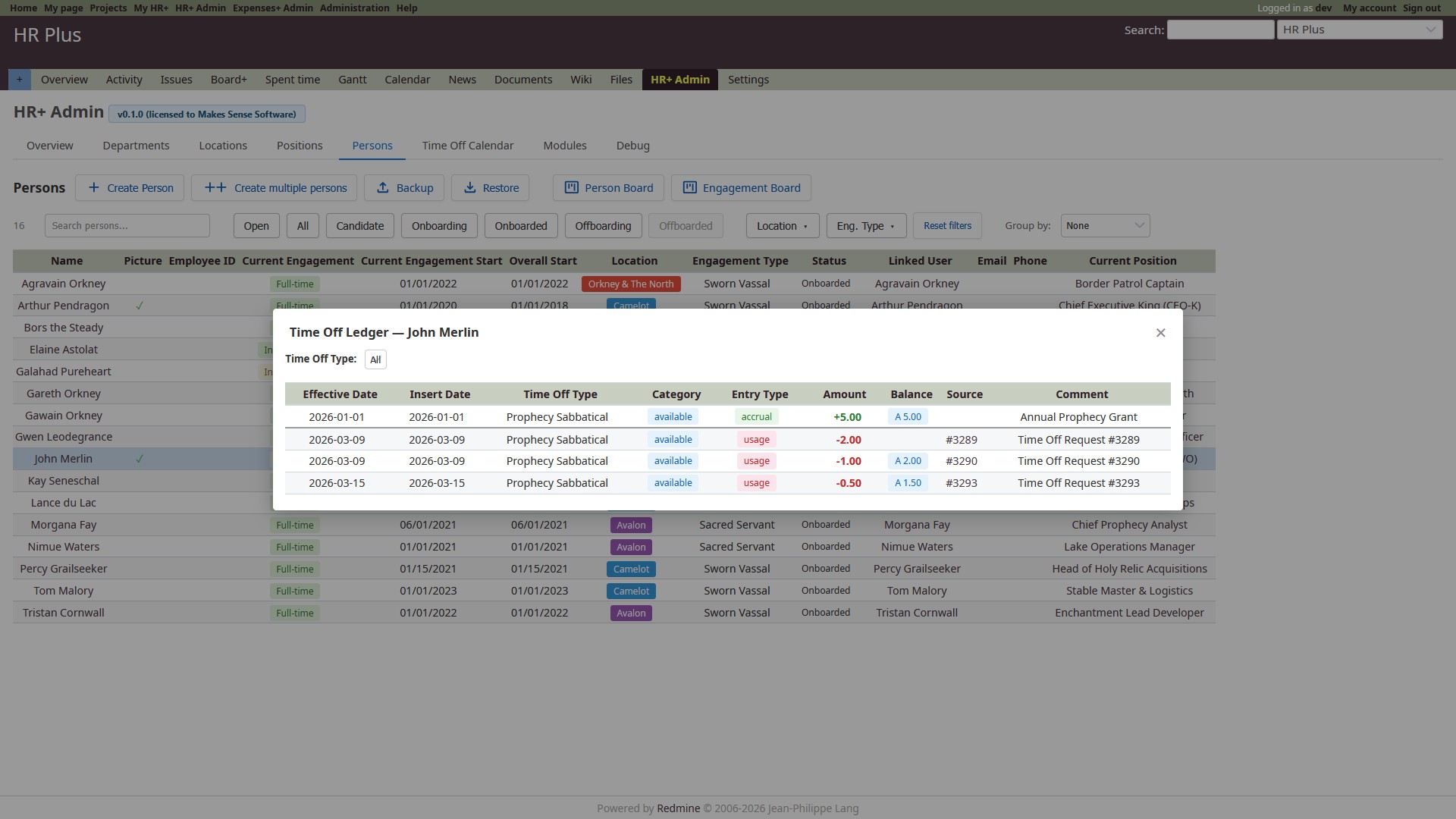Toggle the Offboarding status filter
The width and height of the screenshot is (1456, 819).
click(603, 226)
